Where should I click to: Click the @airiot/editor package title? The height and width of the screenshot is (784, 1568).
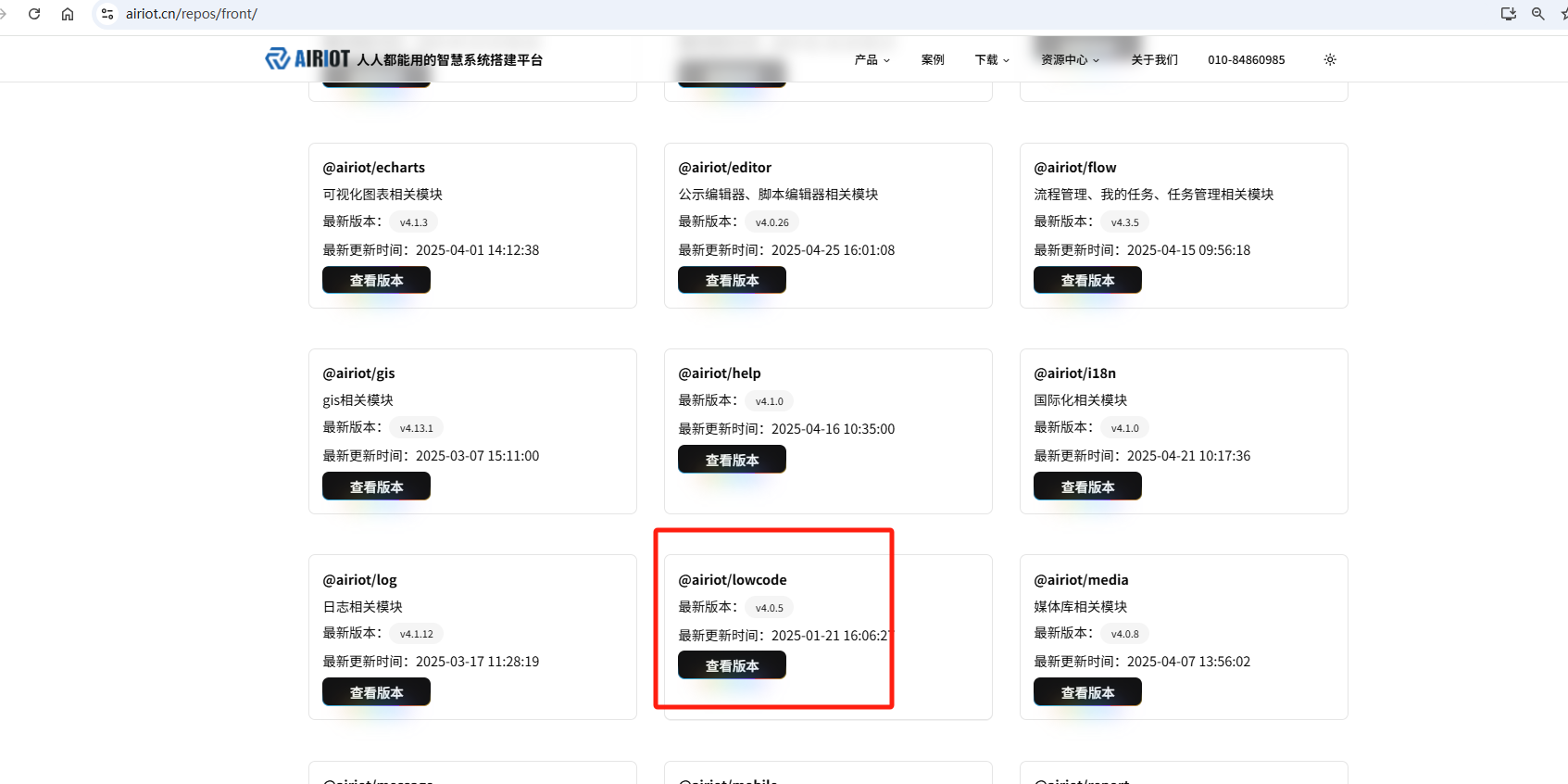(x=724, y=168)
